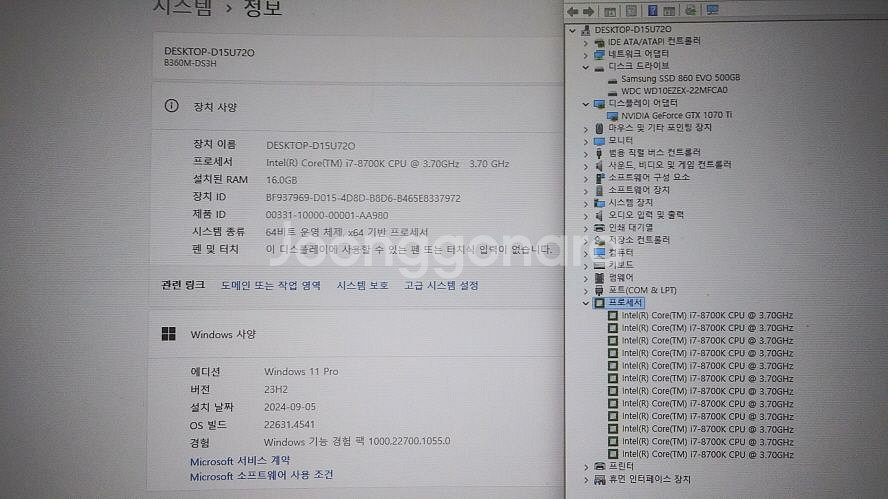
Task: Expand the 시스템 장치 node
Action: tap(586, 203)
